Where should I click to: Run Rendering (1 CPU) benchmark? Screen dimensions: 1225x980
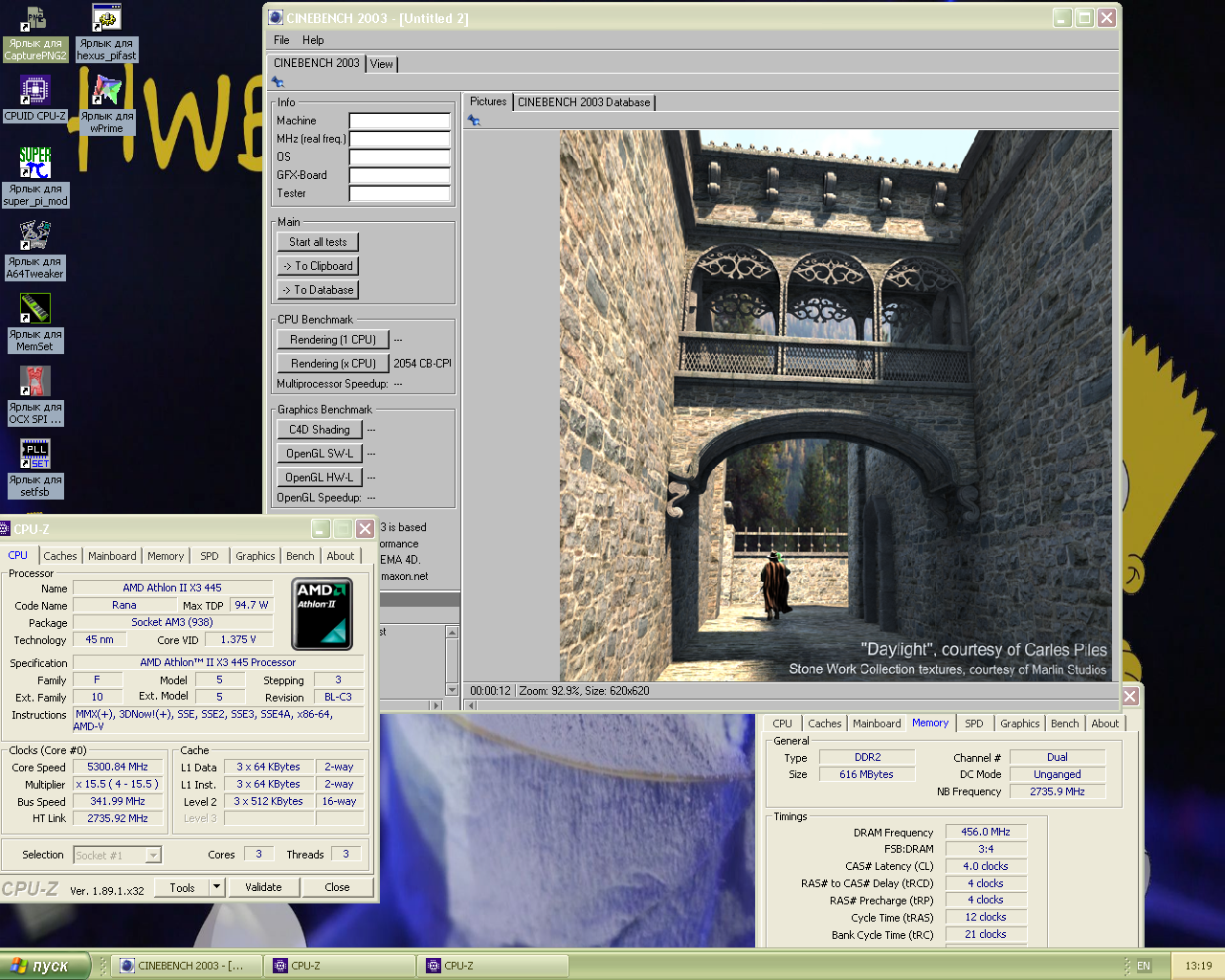[x=333, y=340]
